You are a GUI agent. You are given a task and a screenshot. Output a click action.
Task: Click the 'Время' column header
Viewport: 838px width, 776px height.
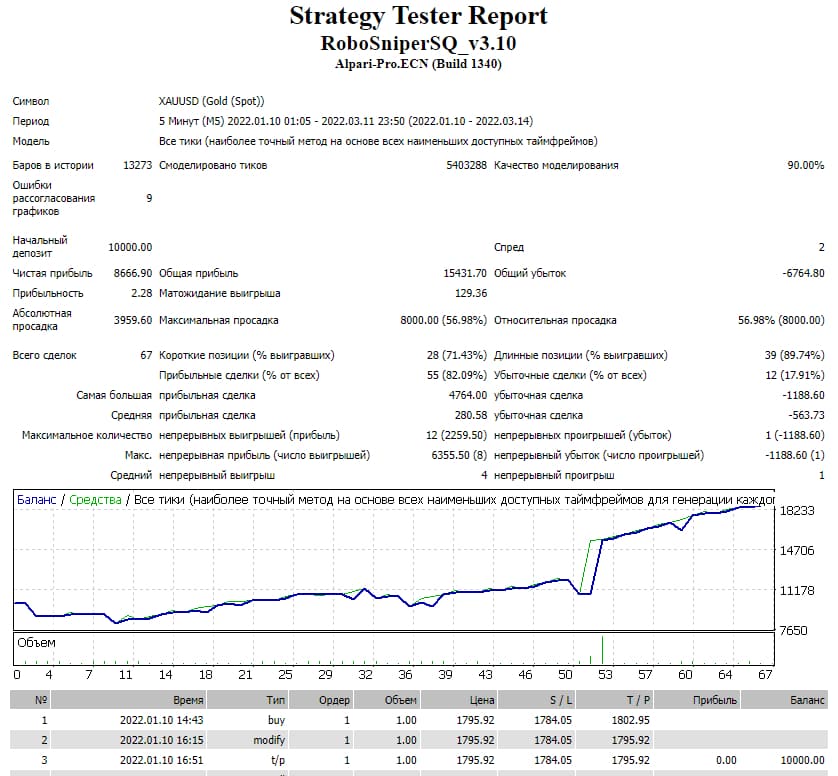point(188,701)
